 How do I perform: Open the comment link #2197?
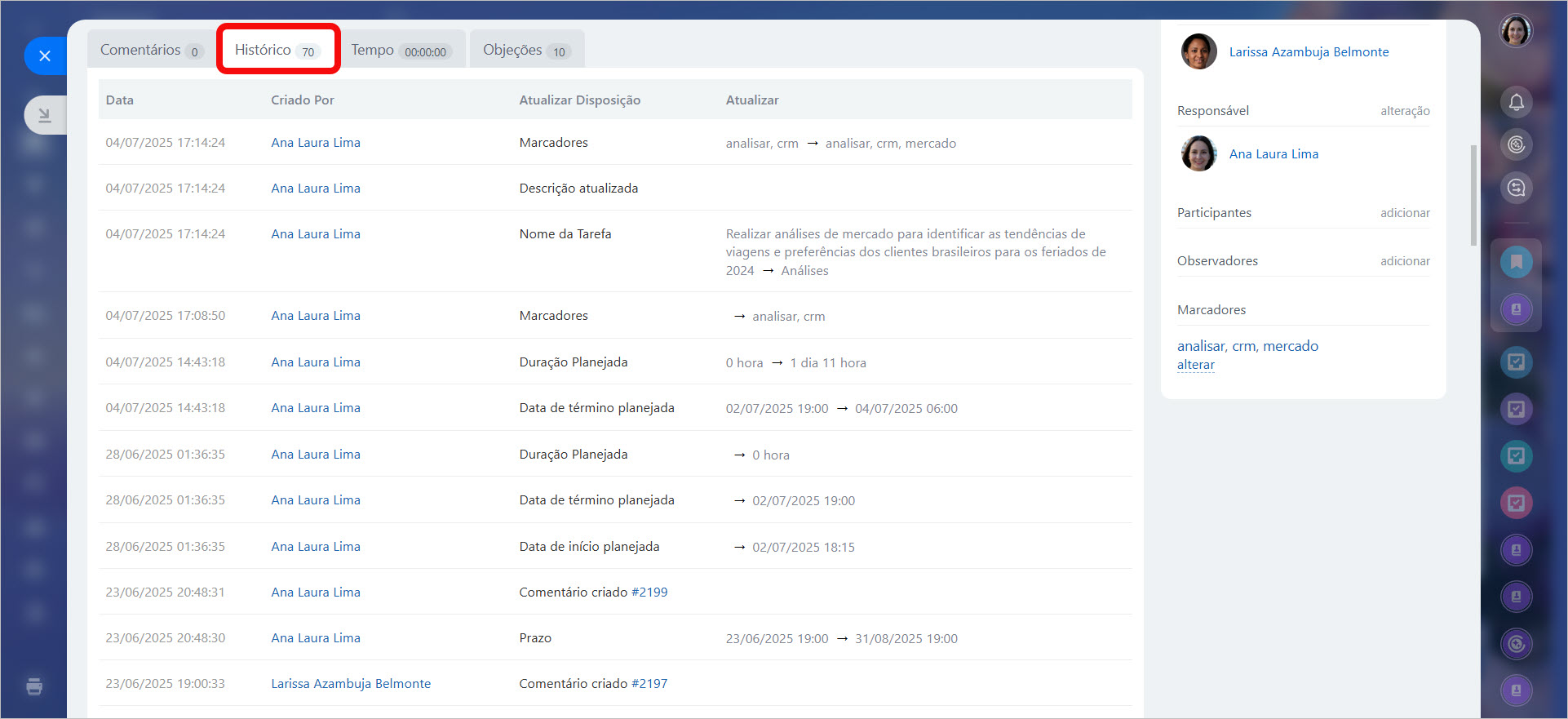click(x=649, y=683)
